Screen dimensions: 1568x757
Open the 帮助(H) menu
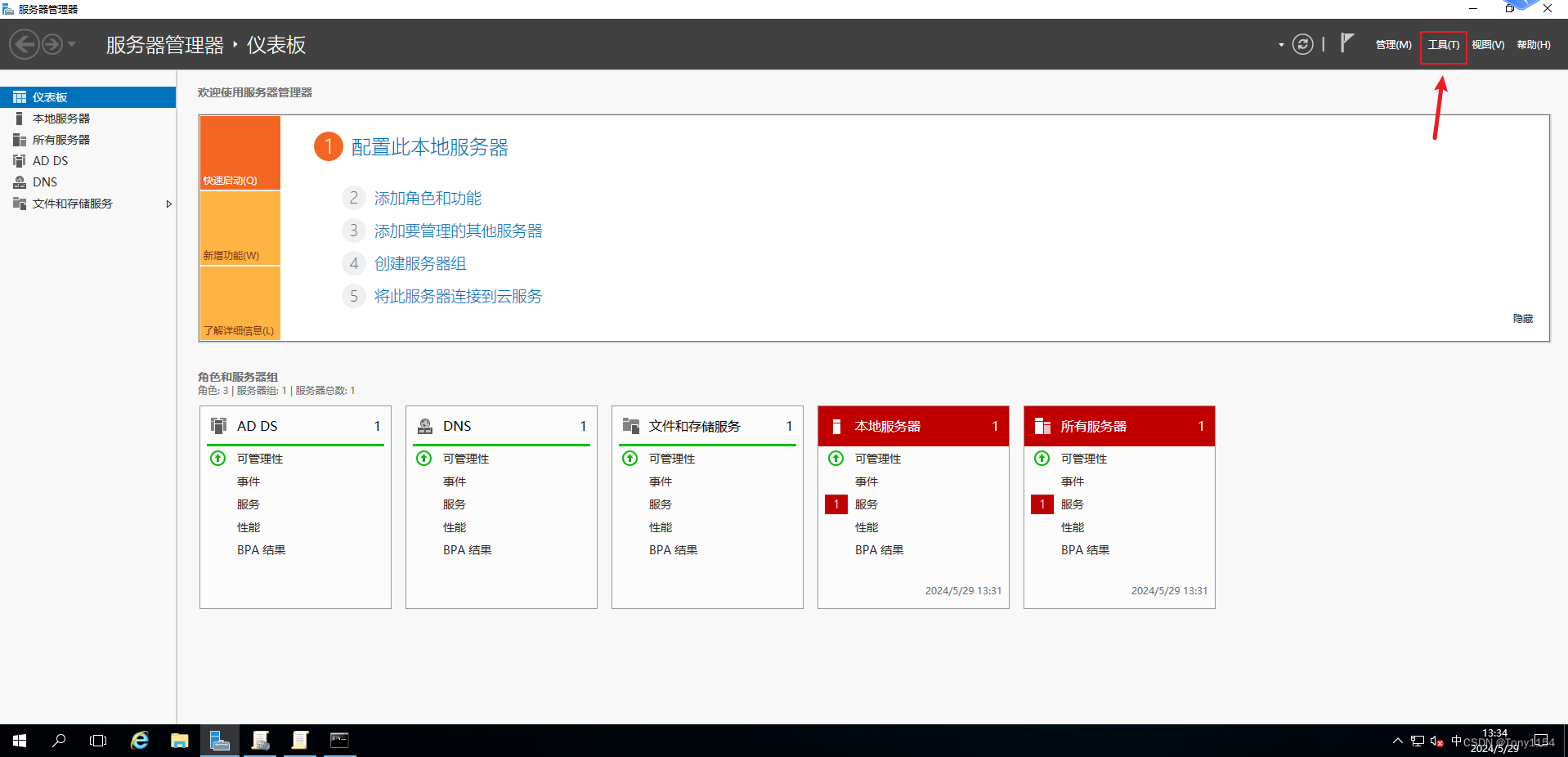[1534, 45]
